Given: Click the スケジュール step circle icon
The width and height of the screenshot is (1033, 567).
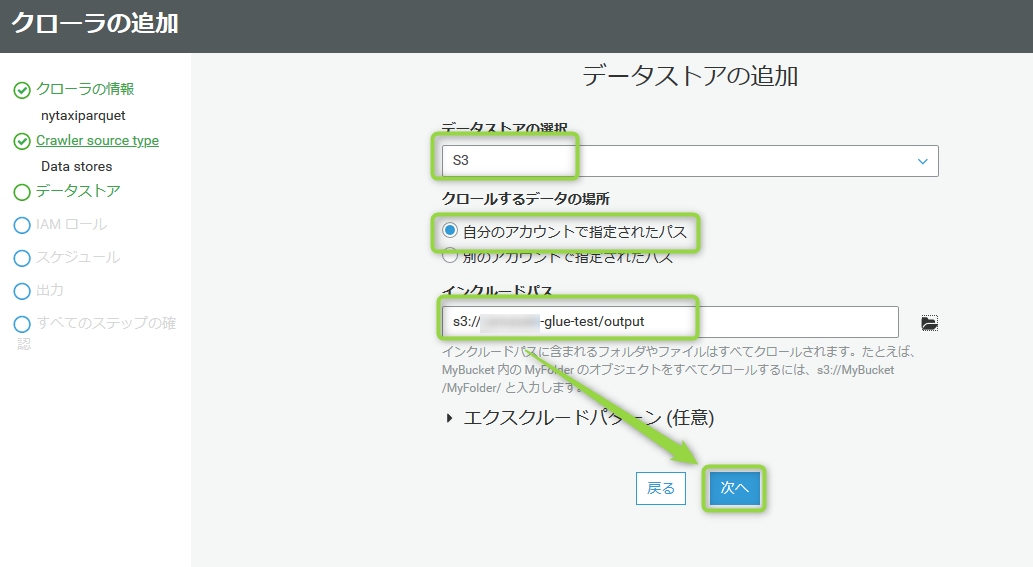Looking at the screenshot, I should pyautogui.click(x=22, y=258).
